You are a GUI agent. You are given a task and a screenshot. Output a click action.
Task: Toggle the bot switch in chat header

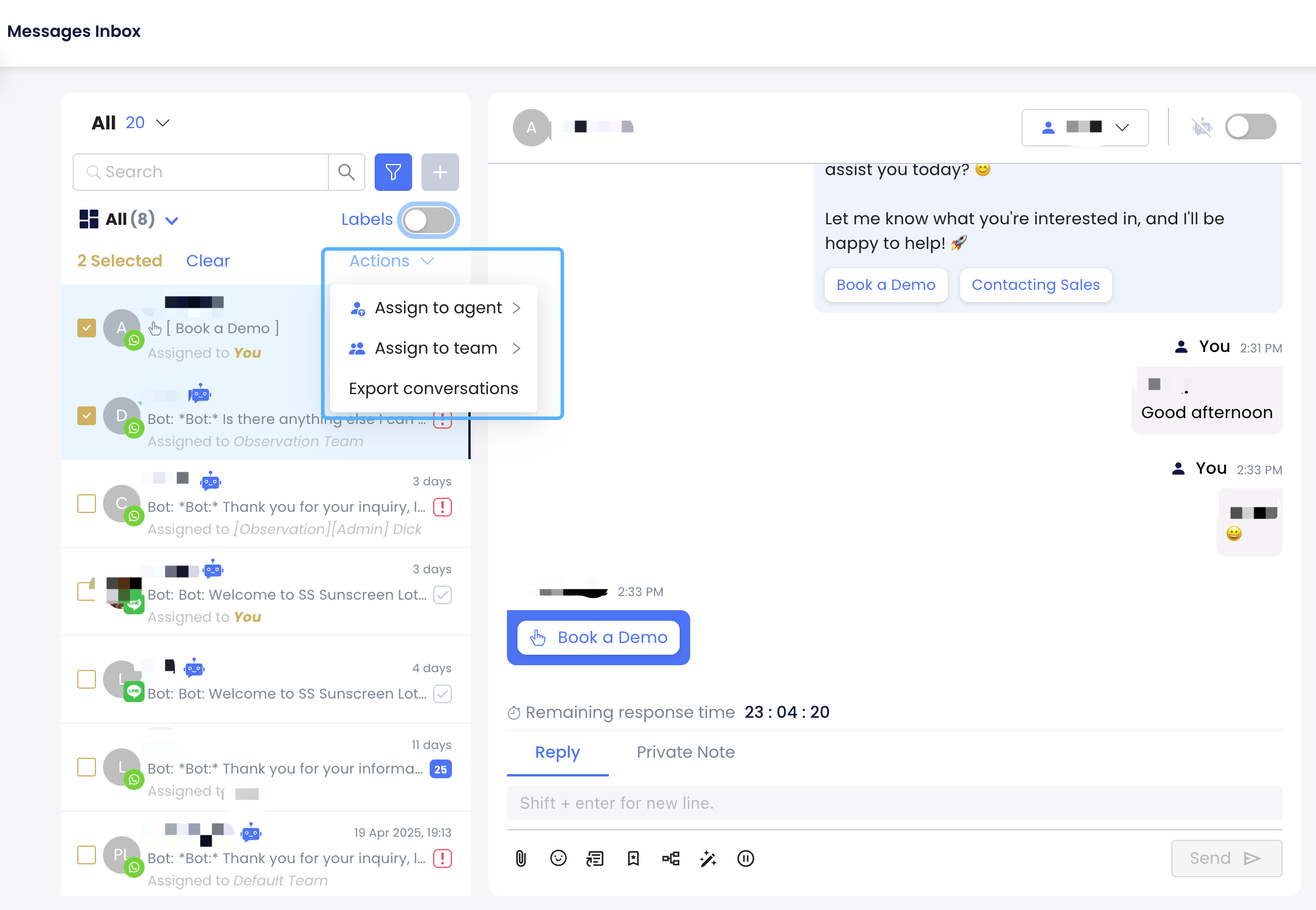coord(1250,127)
